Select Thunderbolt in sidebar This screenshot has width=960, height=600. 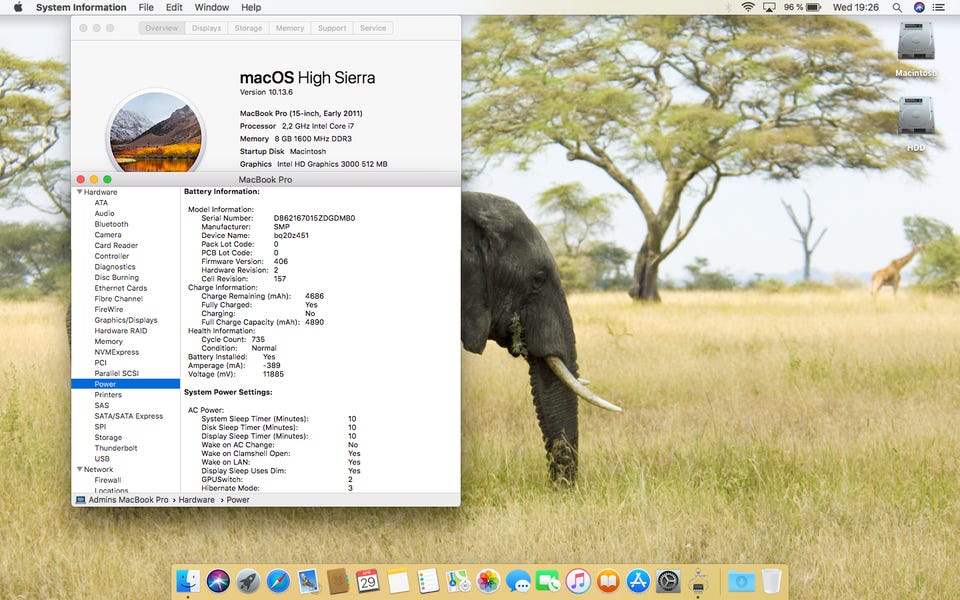pyautogui.click(x=116, y=448)
